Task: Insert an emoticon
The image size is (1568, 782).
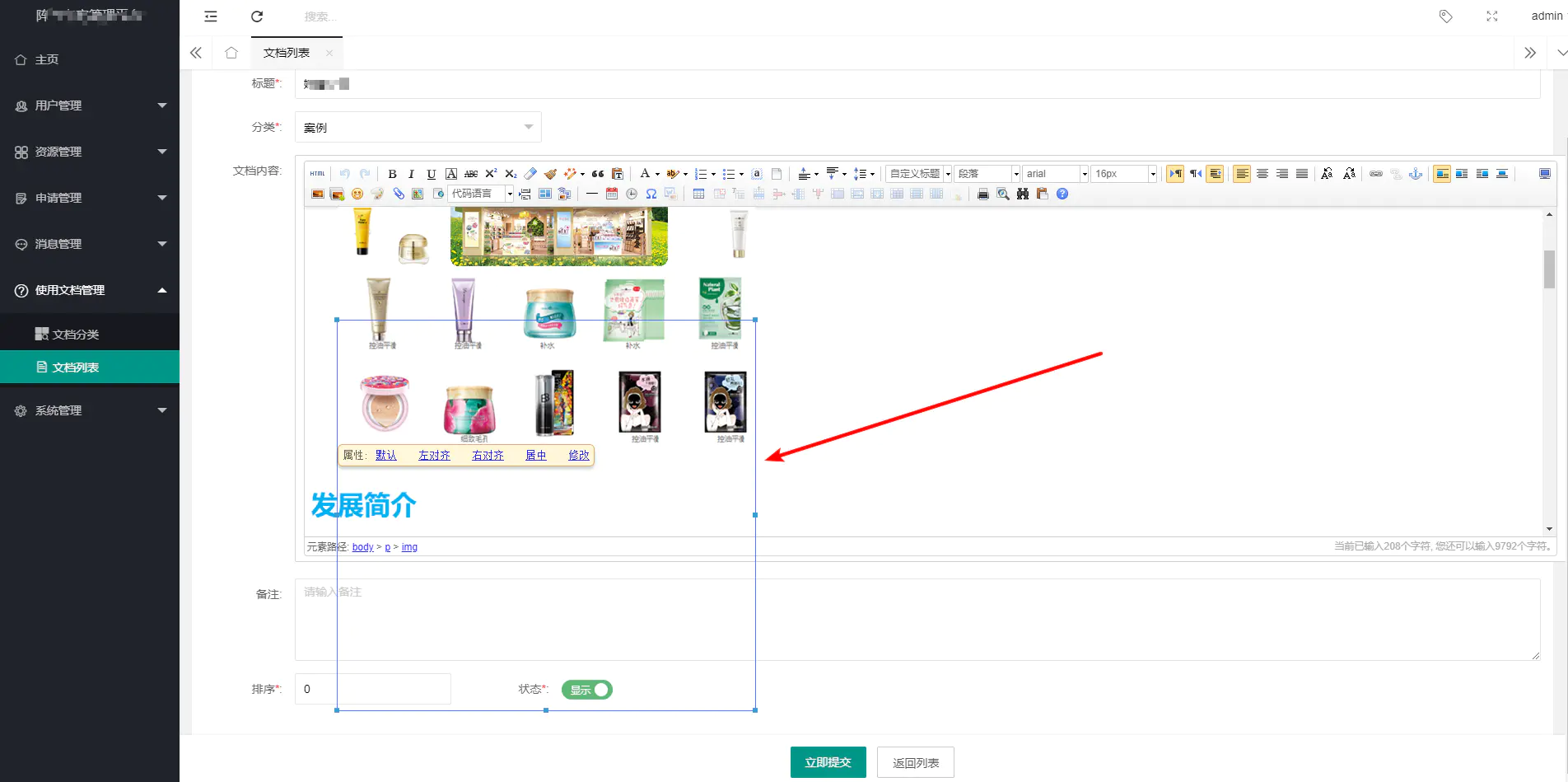Action: pos(357,194)
